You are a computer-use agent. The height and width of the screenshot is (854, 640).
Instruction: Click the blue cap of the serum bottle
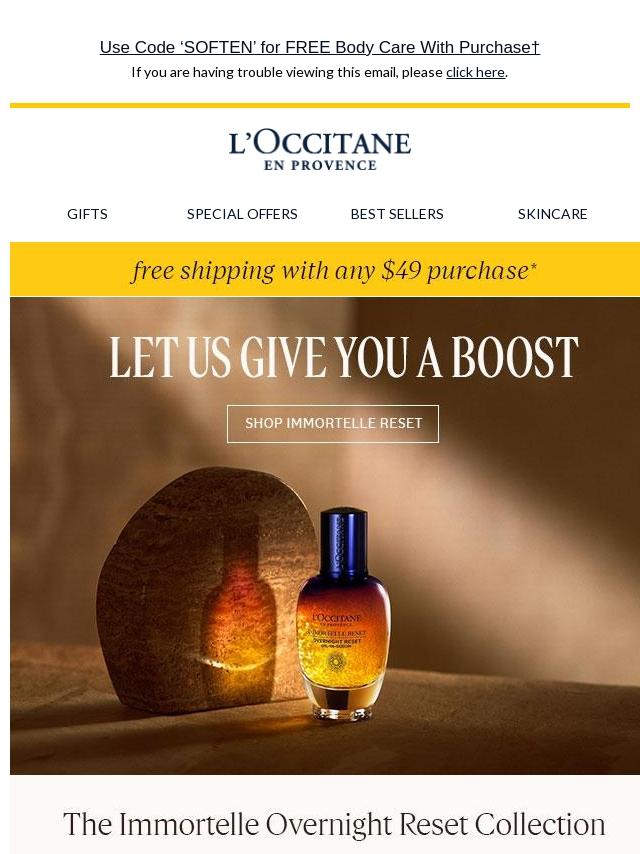point(343,542)
